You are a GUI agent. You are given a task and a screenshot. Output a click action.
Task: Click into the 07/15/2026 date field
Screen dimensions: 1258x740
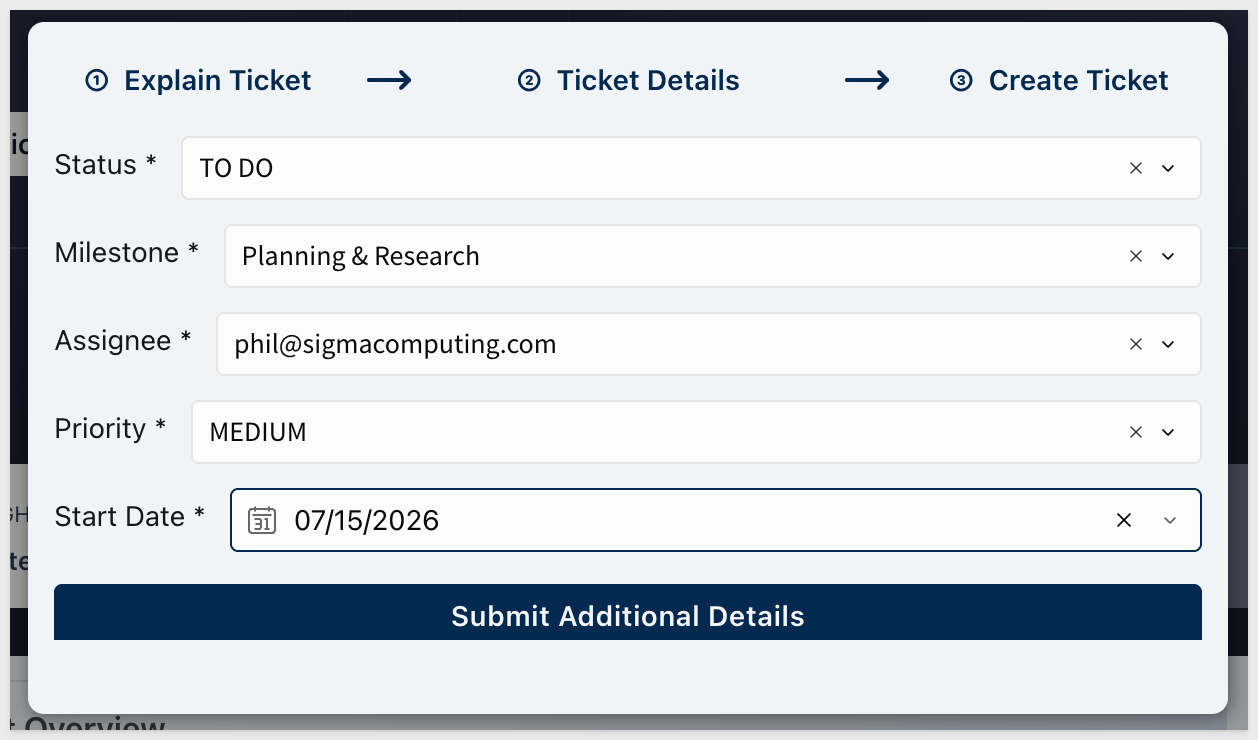(716, 520)
